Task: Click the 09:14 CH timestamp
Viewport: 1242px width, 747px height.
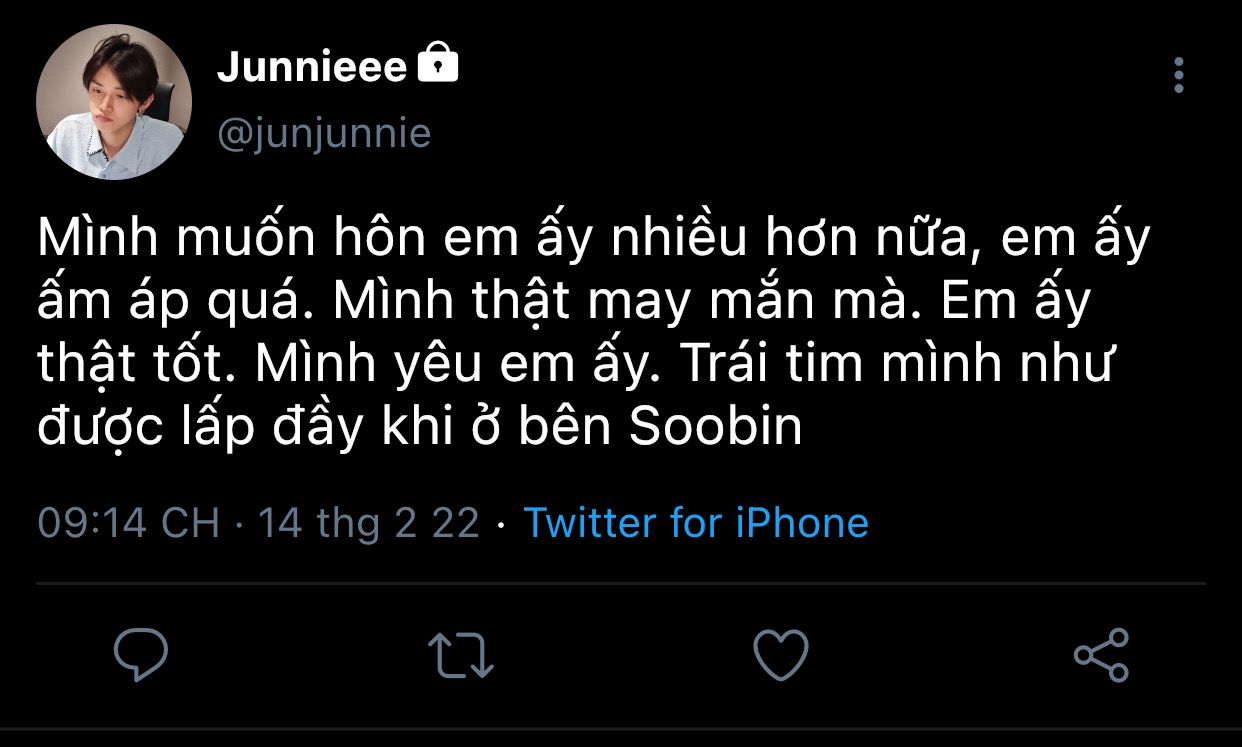Action: click(128, 523)
